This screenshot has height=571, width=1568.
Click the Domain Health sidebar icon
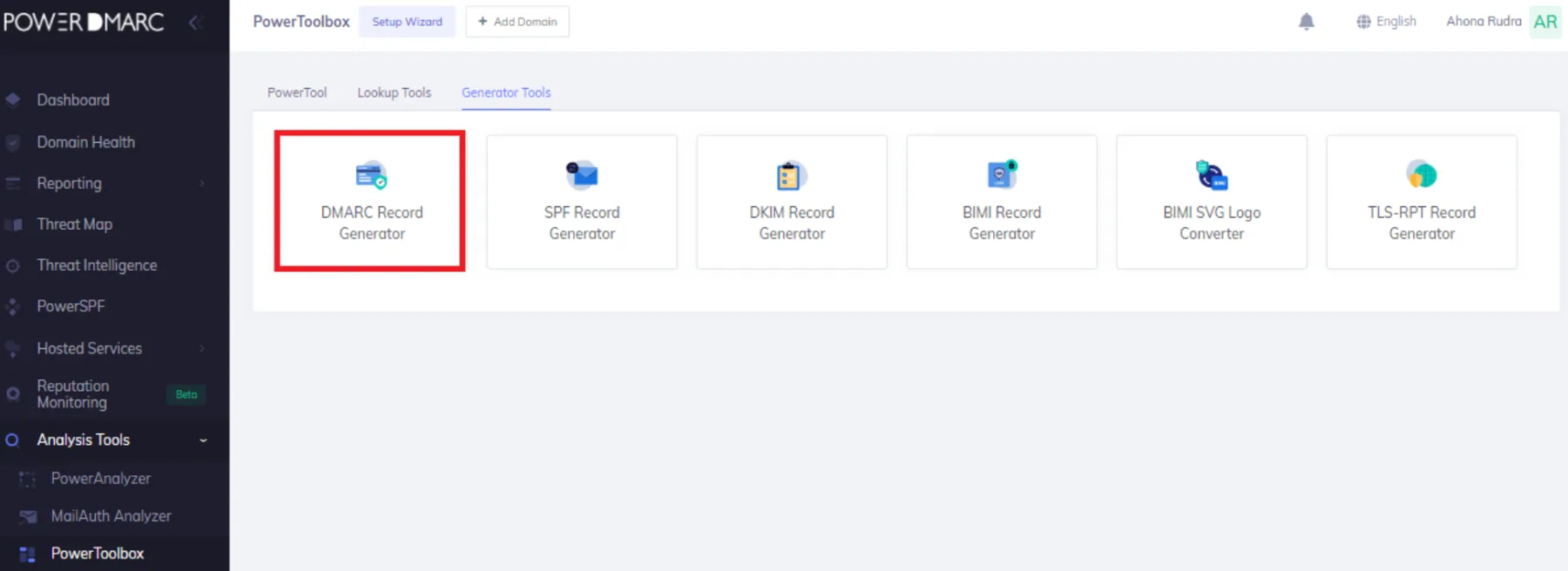click(x=12, y=142)
